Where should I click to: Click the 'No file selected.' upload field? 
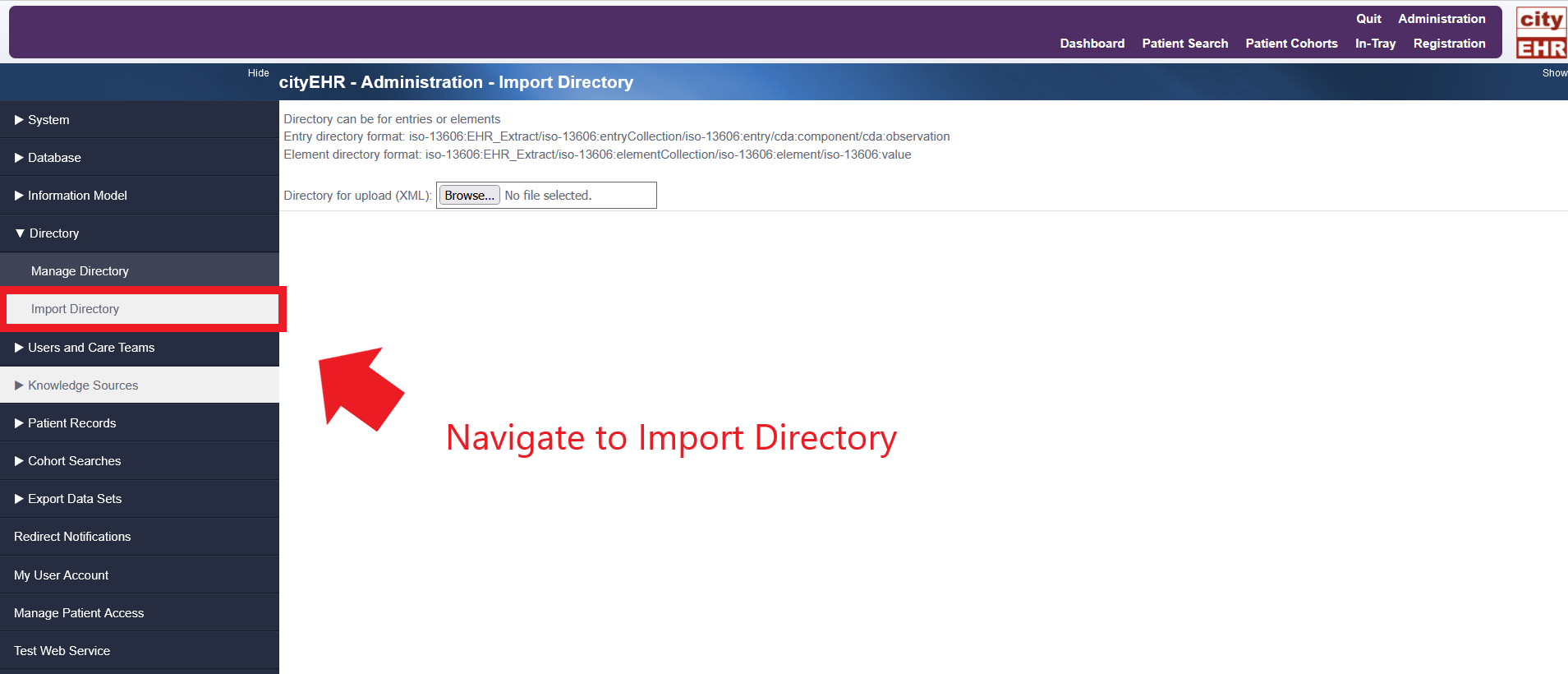[548, 196]
